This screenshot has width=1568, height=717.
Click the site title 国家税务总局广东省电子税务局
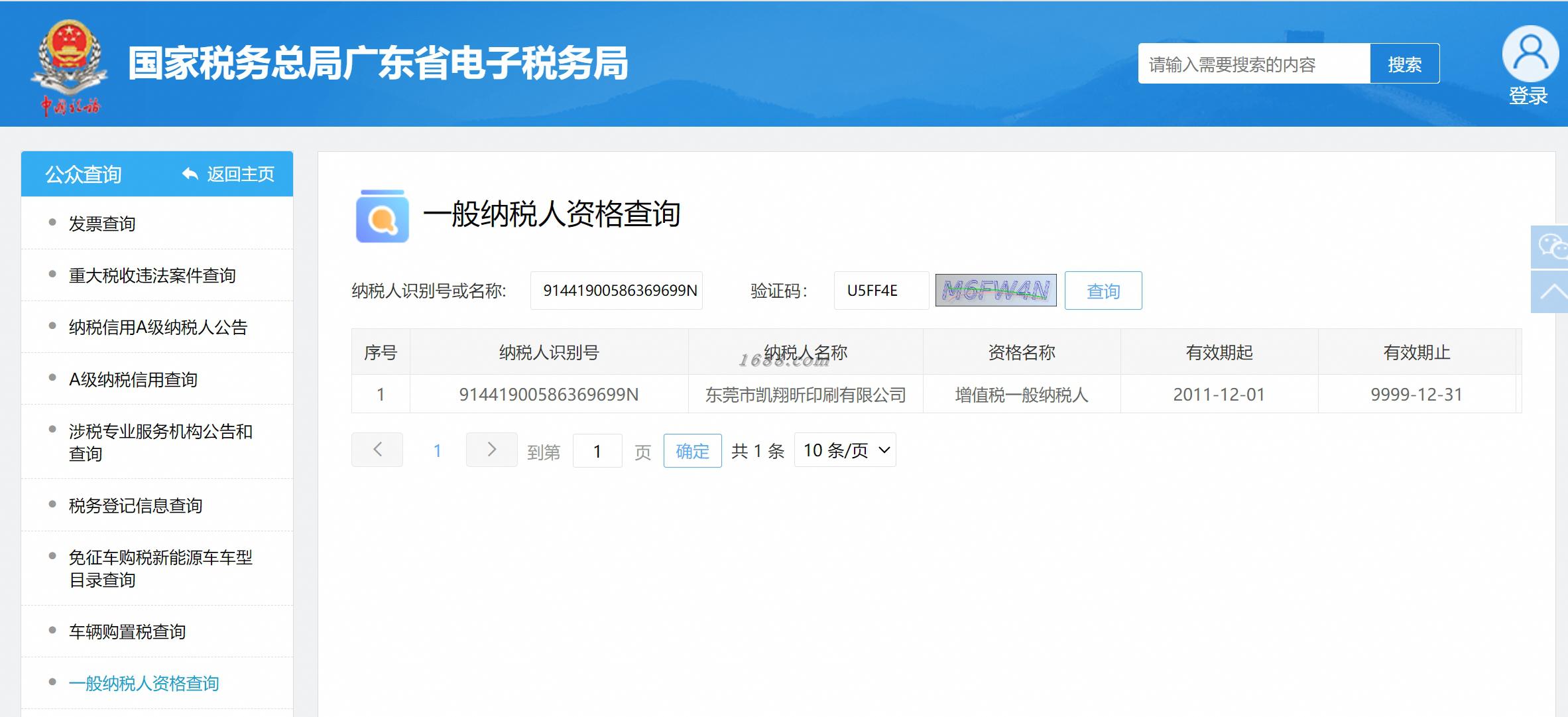[x=378, y=64]
